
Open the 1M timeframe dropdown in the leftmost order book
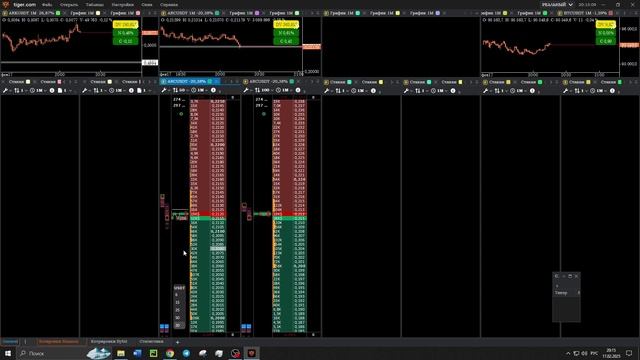click(x=38, y=90)
